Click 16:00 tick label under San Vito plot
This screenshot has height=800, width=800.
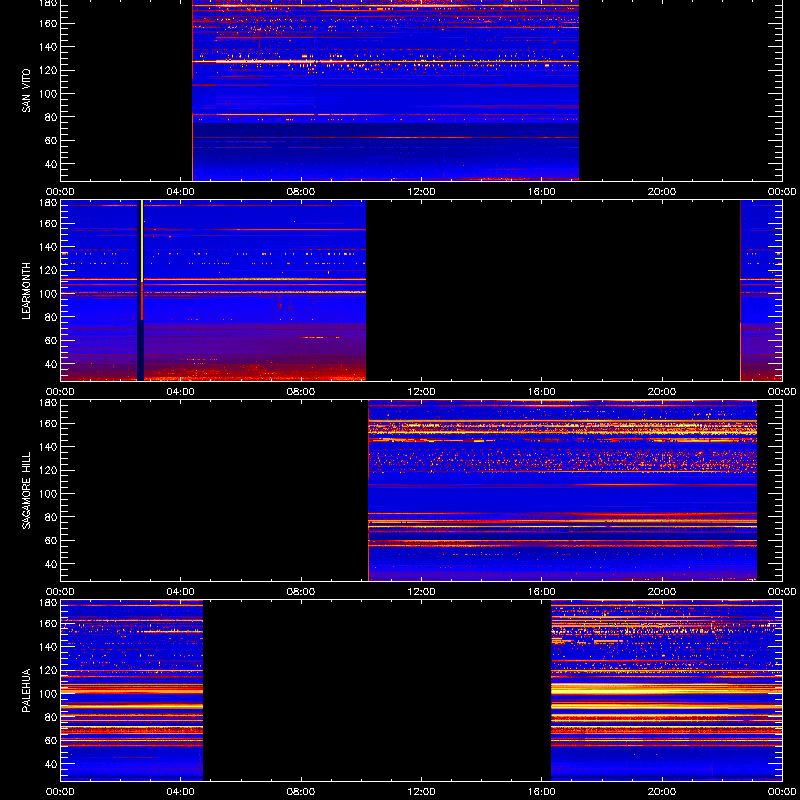click(x=542, y=192)
